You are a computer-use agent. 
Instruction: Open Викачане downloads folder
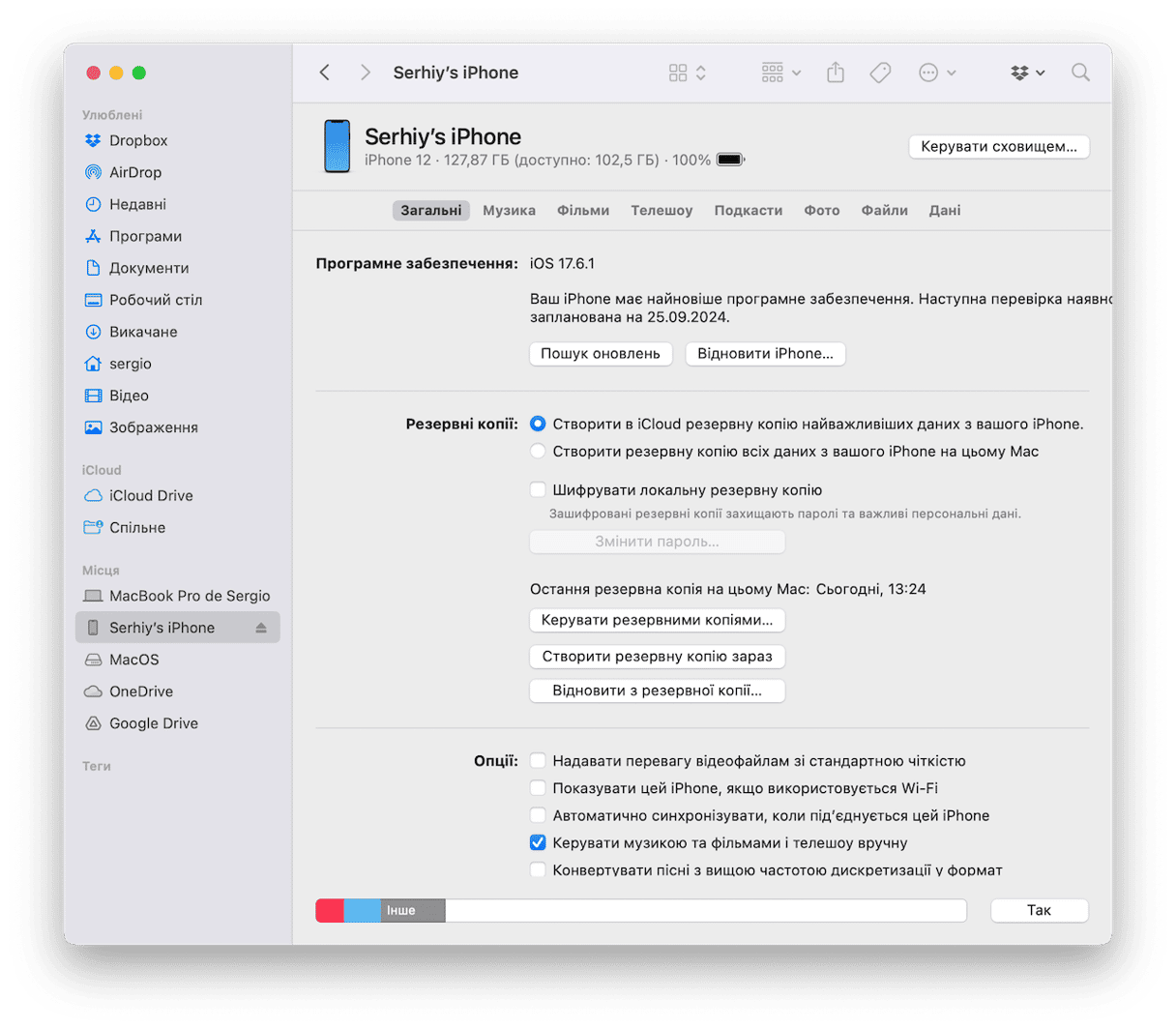tap(177, 332)
